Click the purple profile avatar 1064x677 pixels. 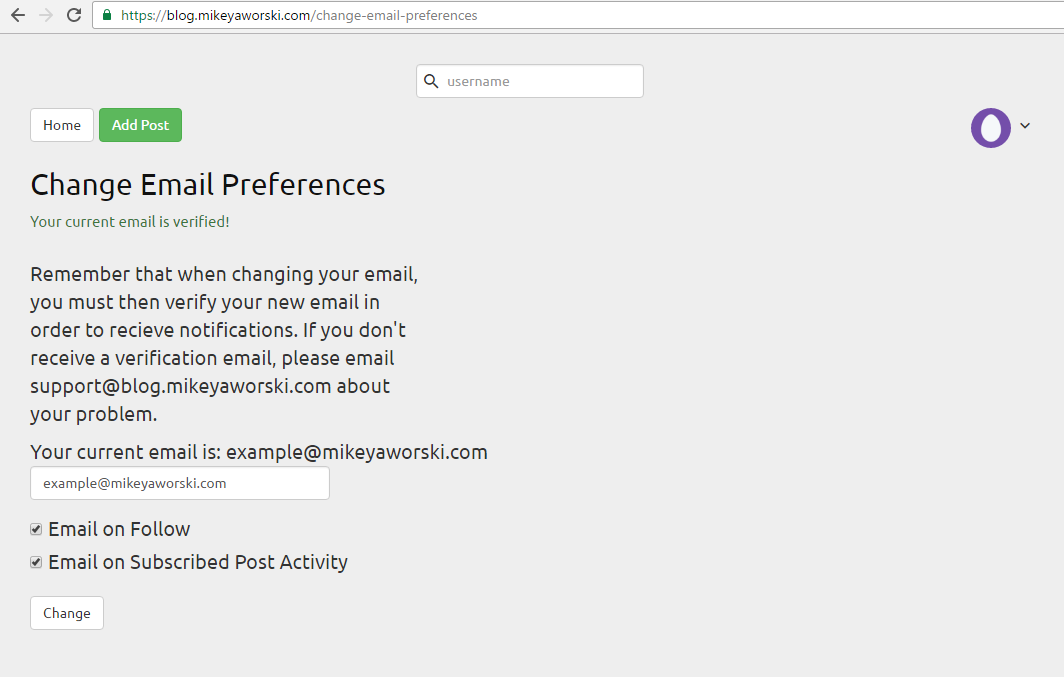[x=990, y=127]
